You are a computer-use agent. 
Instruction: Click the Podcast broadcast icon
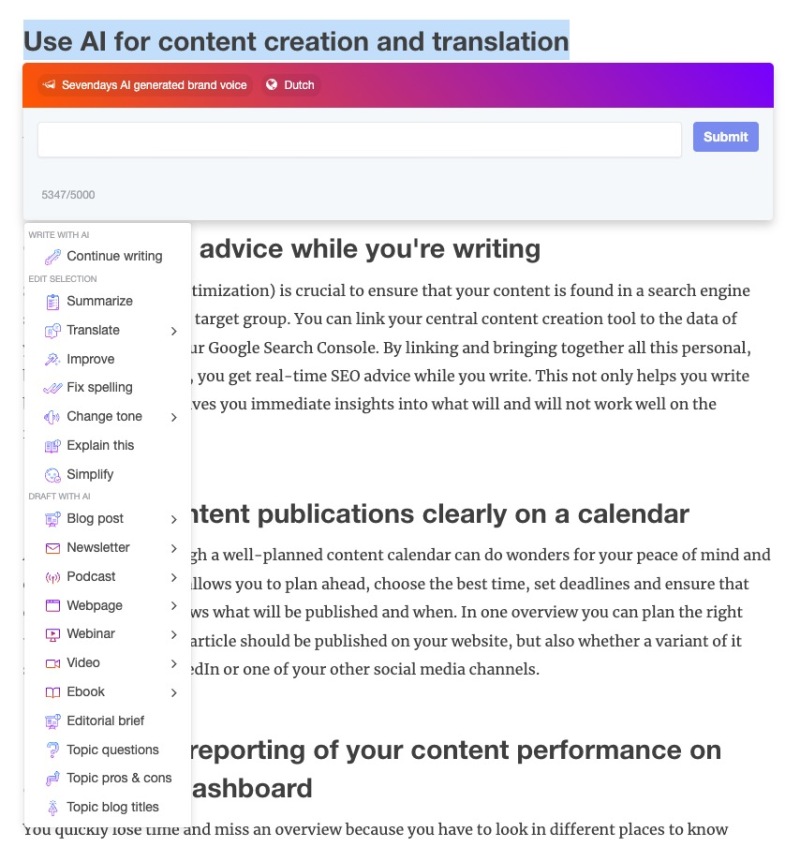(x=53, y=577)
